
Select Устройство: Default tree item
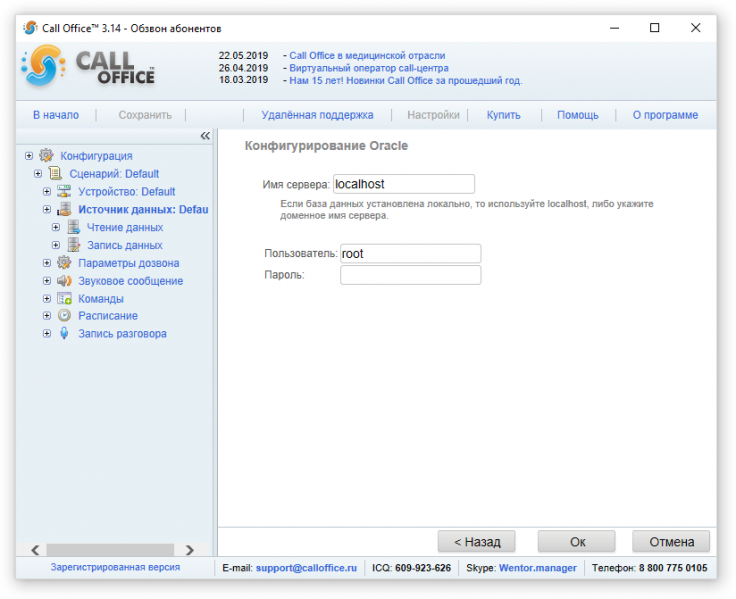pyautogui.click(x=127, y=192)
